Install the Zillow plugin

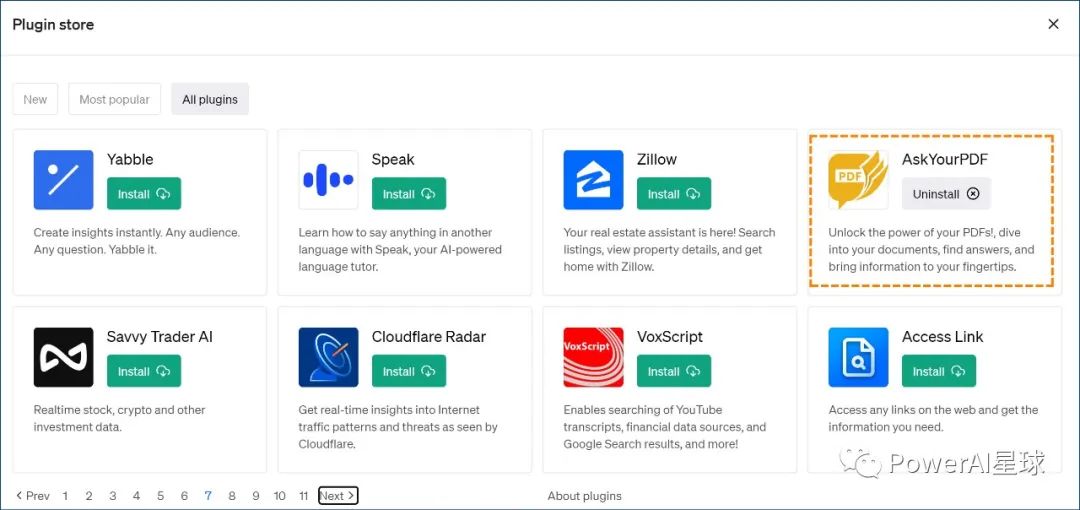[x=674, y=194]
